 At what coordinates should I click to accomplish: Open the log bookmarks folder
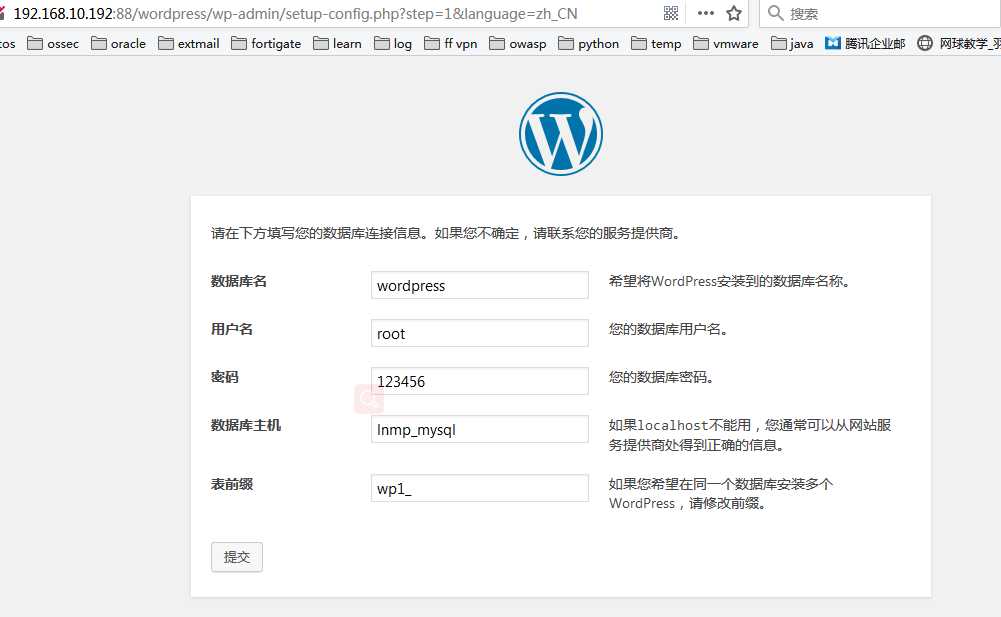pos(393,43)
